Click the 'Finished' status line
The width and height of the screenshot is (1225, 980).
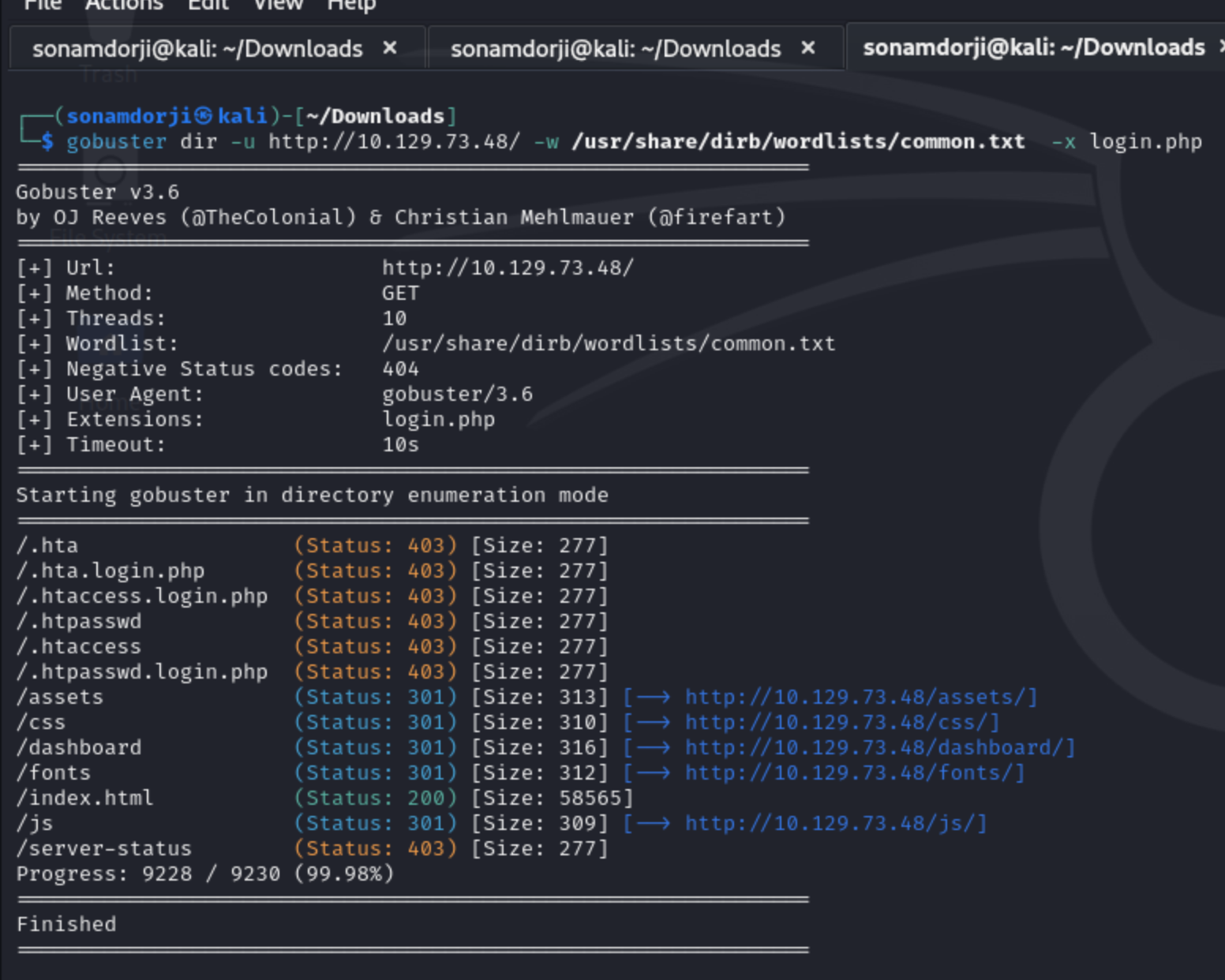coord(66,925)
